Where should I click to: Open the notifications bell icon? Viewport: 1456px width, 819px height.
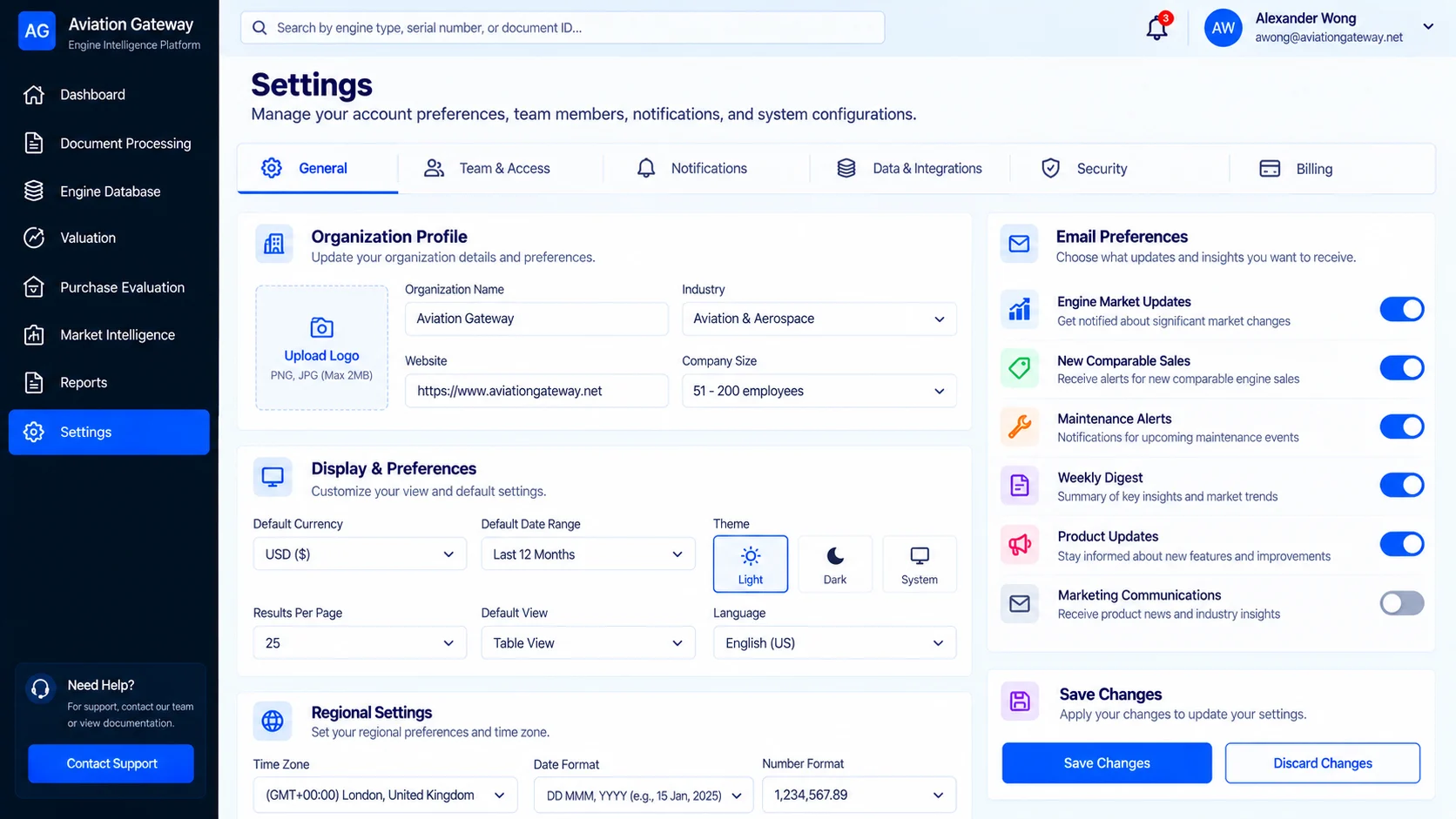1156,28
